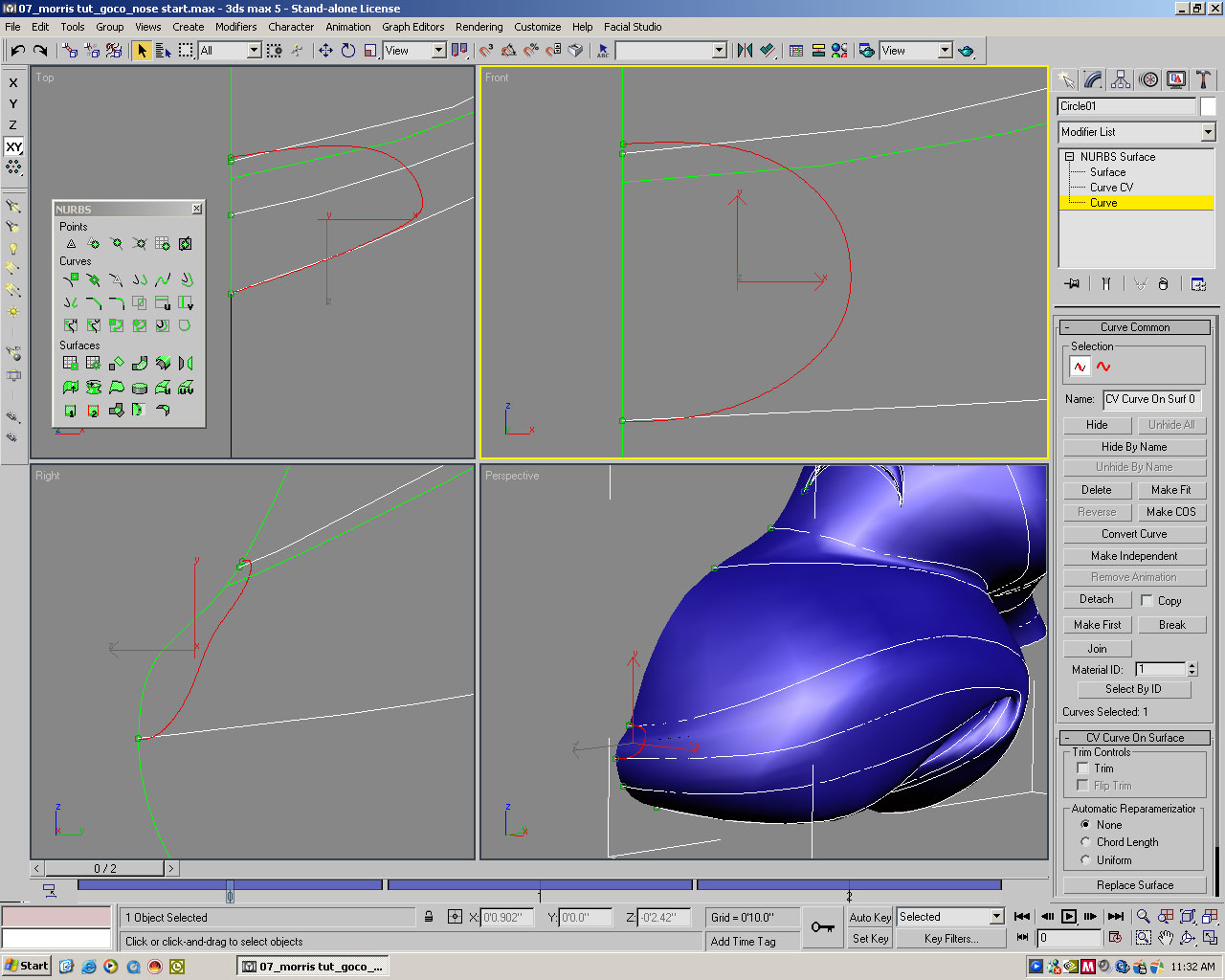
Task: Collapse the NURBS Surface stack entry
Action: [x=1069, y=157]
